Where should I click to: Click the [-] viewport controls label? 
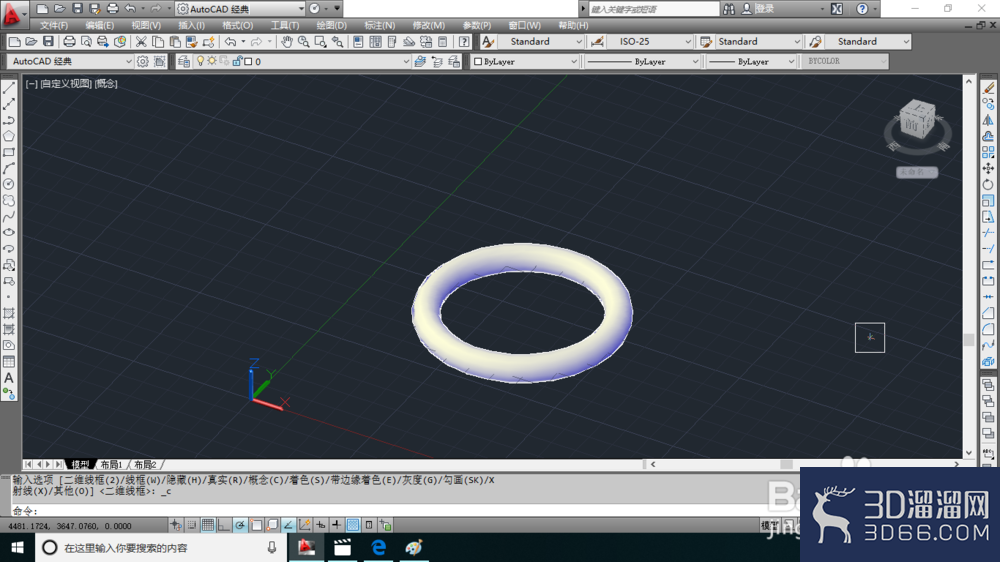coord(31,84)
